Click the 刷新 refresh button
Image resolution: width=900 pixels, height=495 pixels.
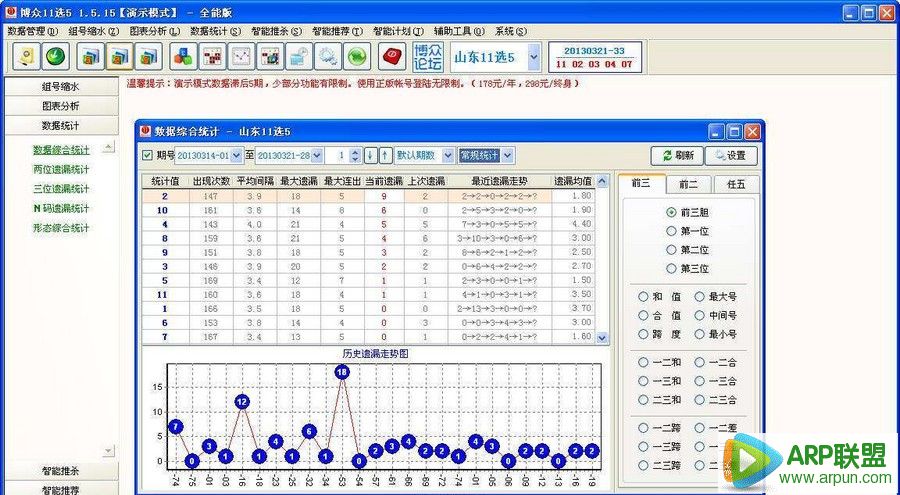click(x=677, y=155)
